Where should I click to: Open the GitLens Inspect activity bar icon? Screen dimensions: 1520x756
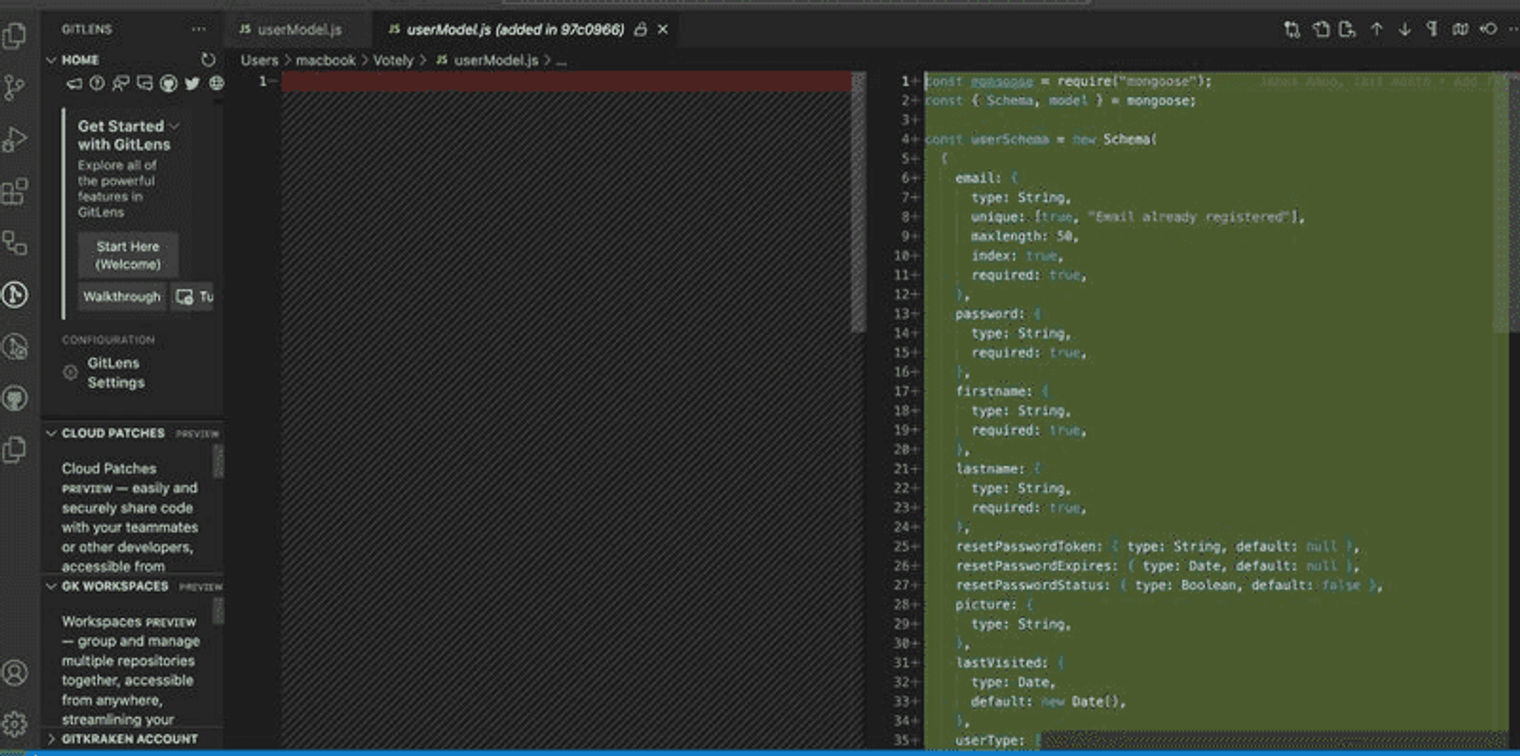(15, 346)
